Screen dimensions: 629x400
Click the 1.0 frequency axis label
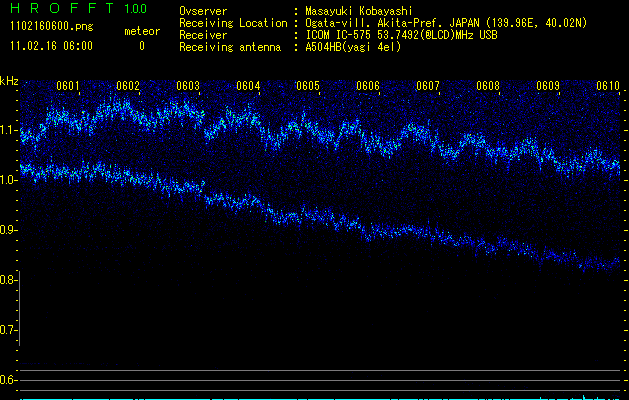coord(9,180)
